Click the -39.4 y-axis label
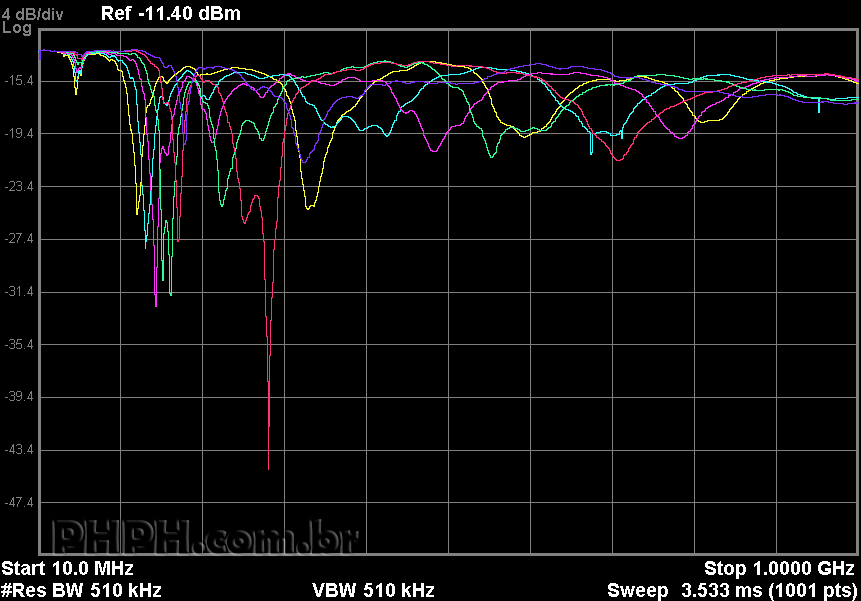 click(x=21, y=397)
